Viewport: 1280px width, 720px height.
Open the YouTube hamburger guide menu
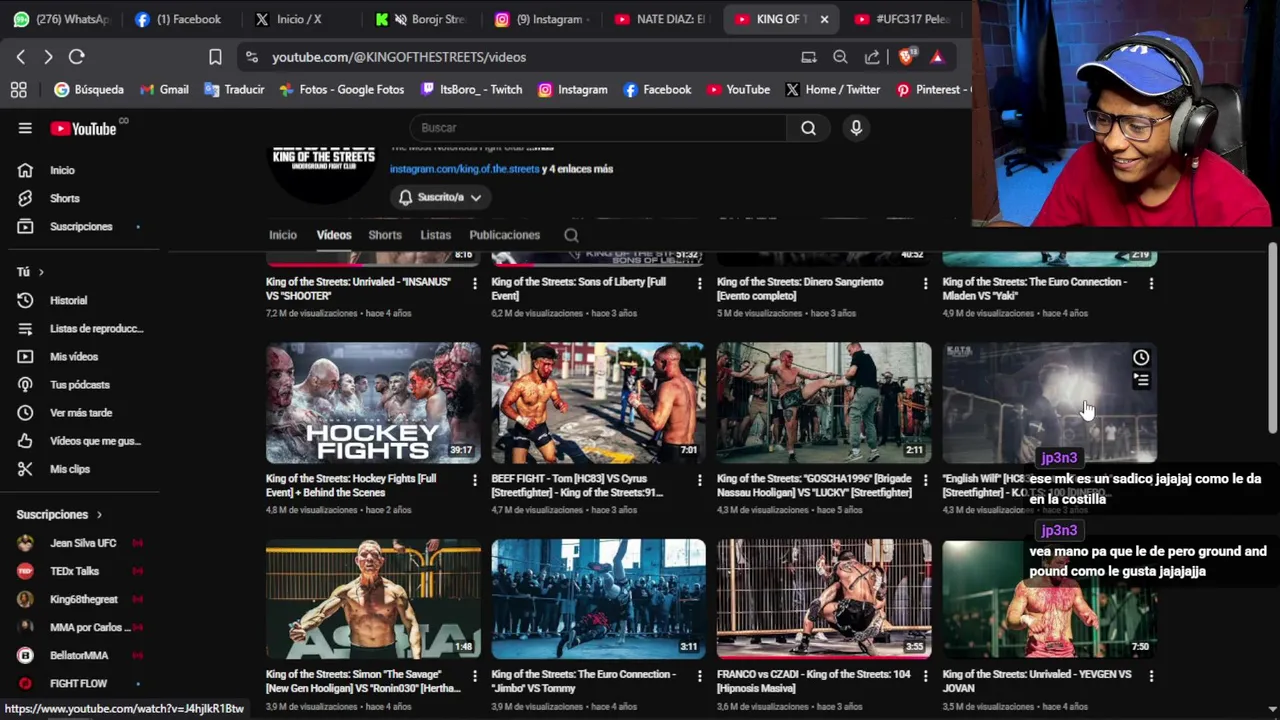[25, 128]
